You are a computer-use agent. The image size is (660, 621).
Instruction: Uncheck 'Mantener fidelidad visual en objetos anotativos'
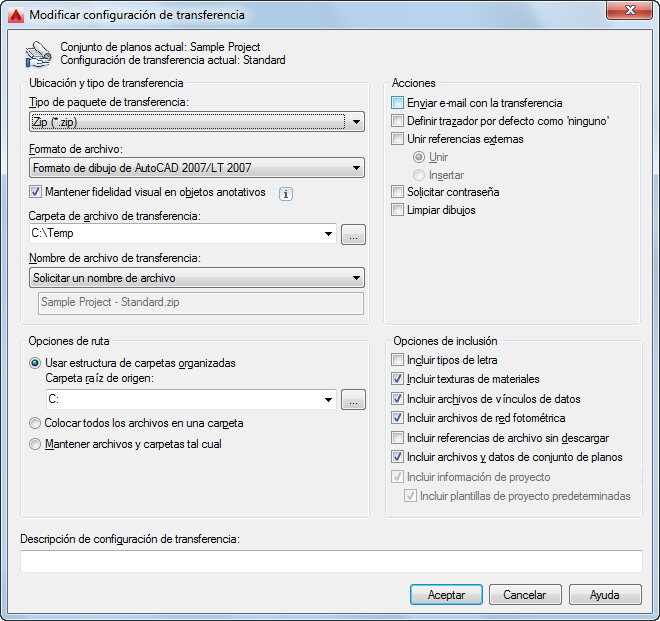tap(35, 192)
